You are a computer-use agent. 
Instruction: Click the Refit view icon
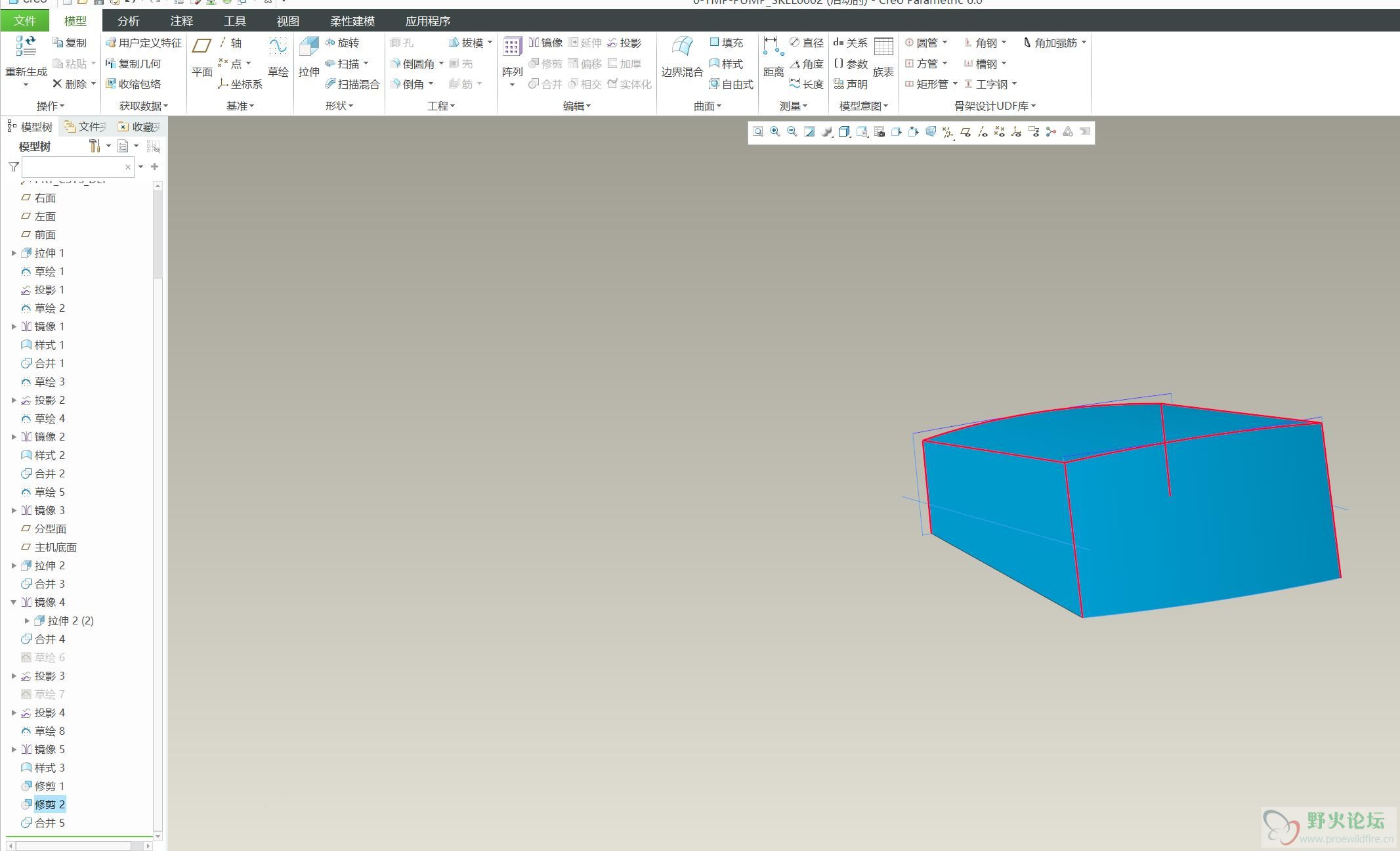coord(758,132)
